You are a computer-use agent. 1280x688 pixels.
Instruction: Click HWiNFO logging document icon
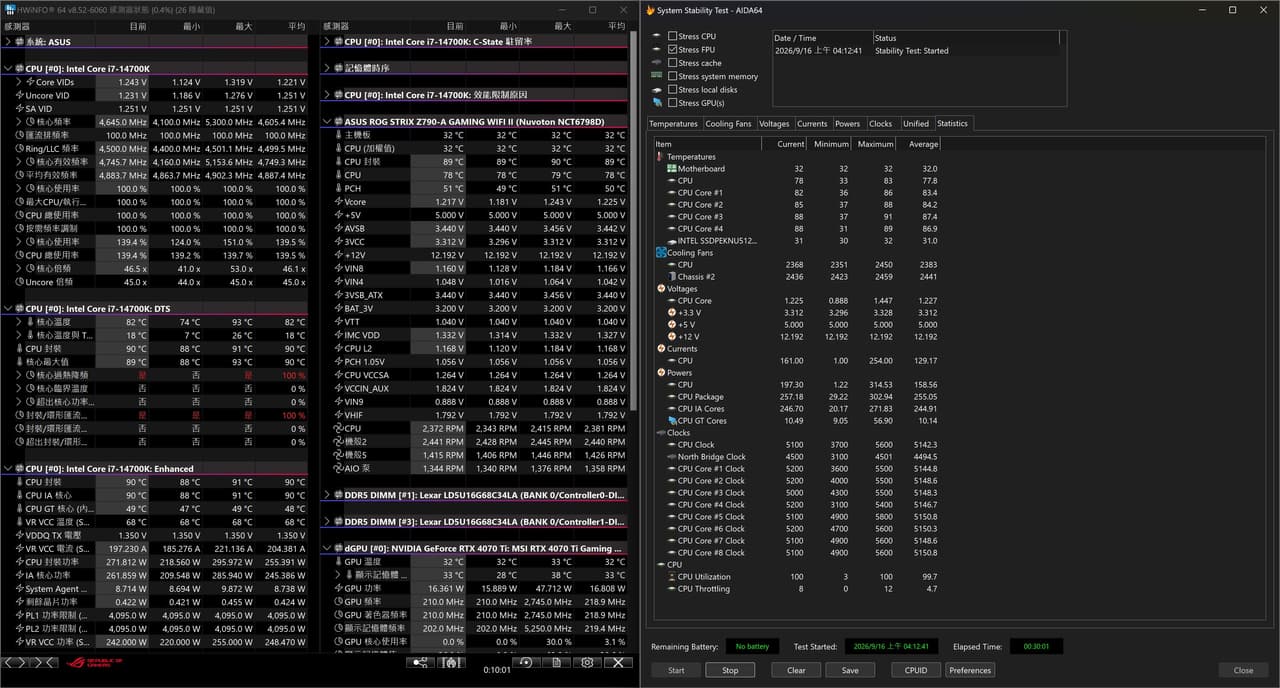pos(556,662)
